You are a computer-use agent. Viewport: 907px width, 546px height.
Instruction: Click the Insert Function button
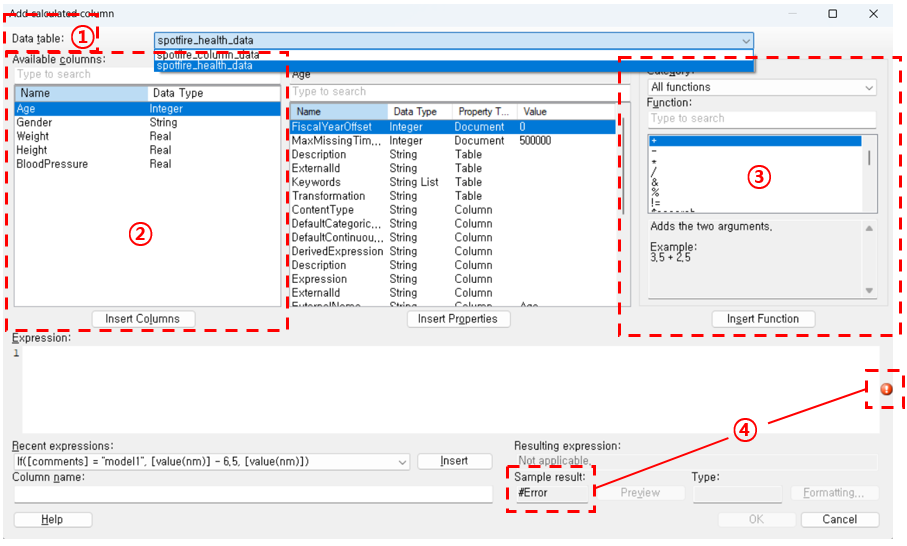[763, 319]
